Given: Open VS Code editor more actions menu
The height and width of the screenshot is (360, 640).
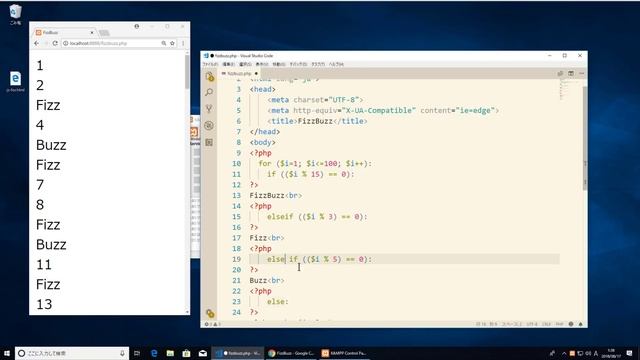Looking at the screenshot, I should click(x=581, y=73).
